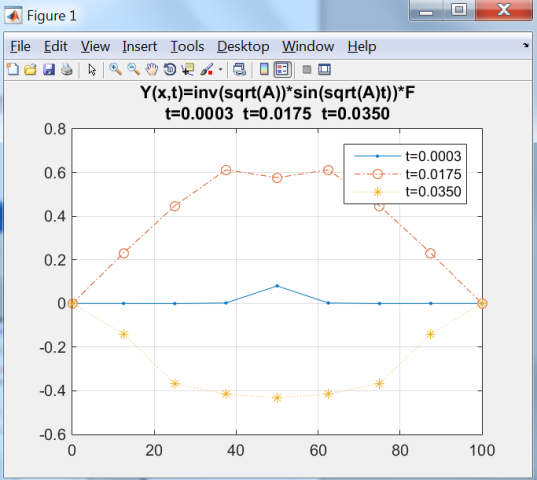Activate the Pan hand tool
The width and height of the screenshot is (537, 480).
pos(151,70)
